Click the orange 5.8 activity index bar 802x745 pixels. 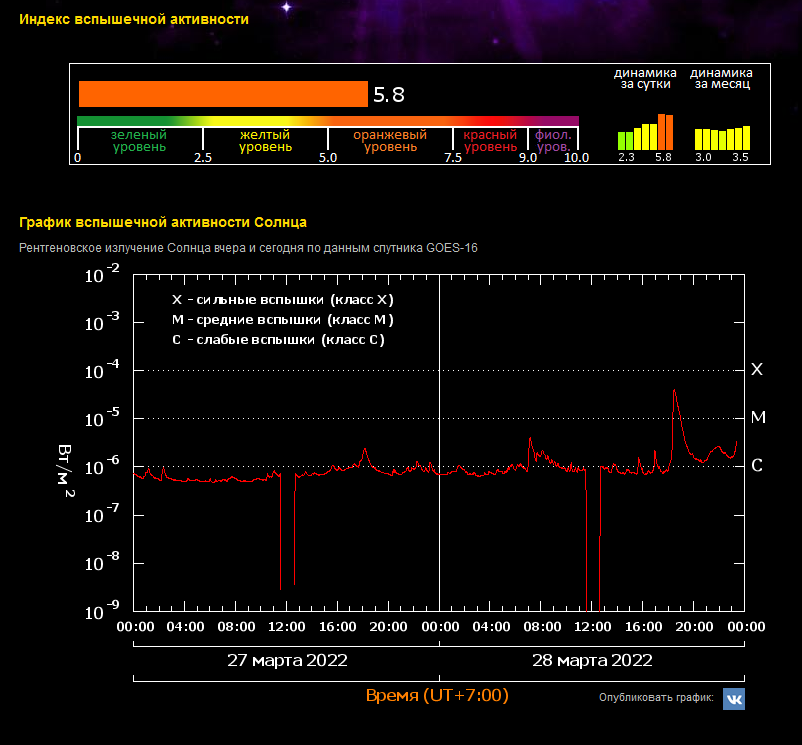223,94
